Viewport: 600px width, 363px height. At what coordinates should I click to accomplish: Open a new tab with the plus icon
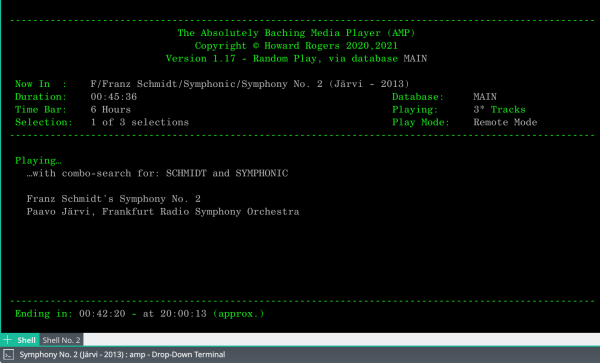[7, 340]
